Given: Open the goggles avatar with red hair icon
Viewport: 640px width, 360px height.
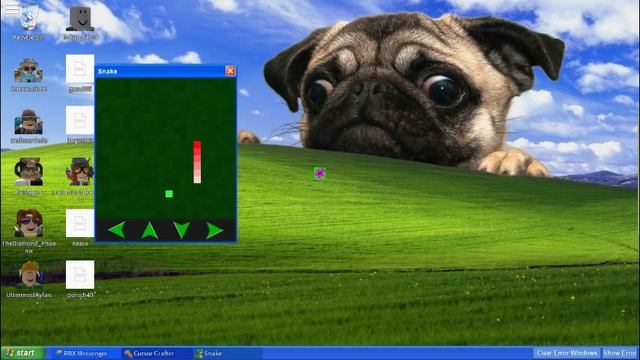Looking at the screenshot, I should click(80, 172).
